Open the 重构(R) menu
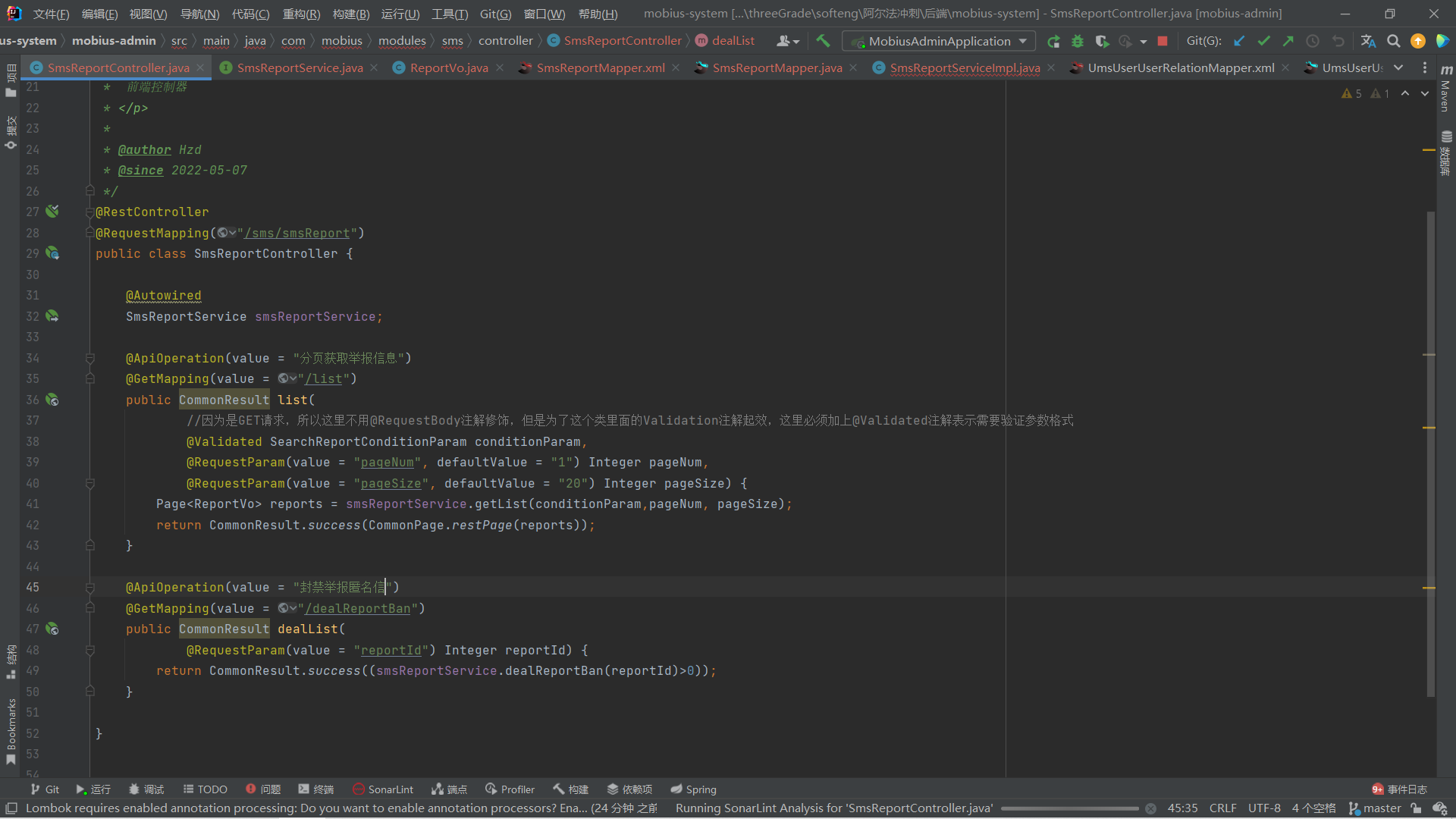 point(301,14)
